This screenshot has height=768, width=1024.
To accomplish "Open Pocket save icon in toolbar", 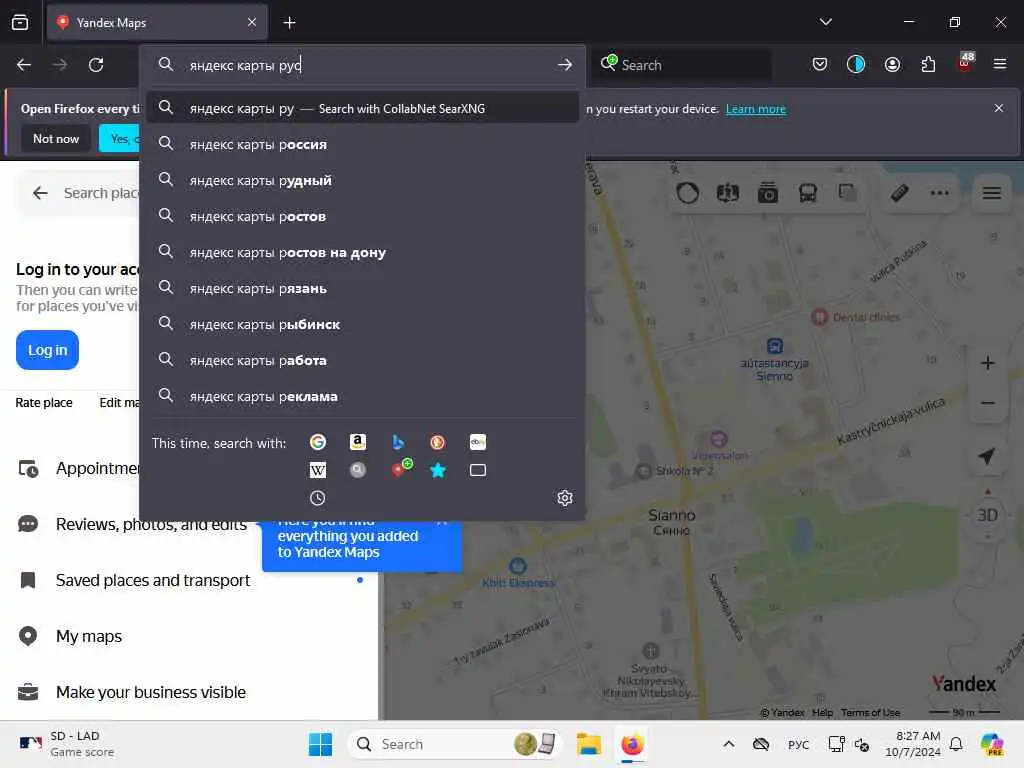I will [x=820, y=64].
